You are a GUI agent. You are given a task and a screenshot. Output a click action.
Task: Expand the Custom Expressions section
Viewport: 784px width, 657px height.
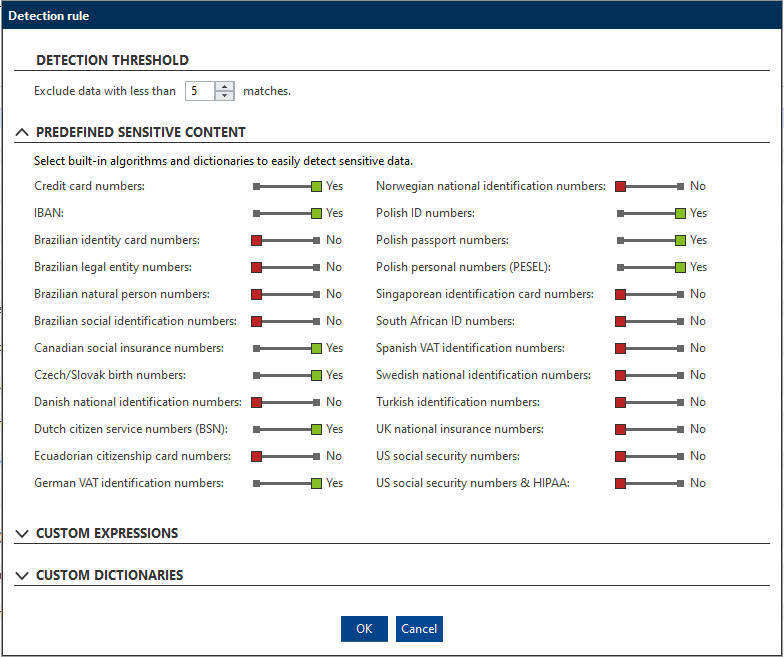click(x=22, y=534)
